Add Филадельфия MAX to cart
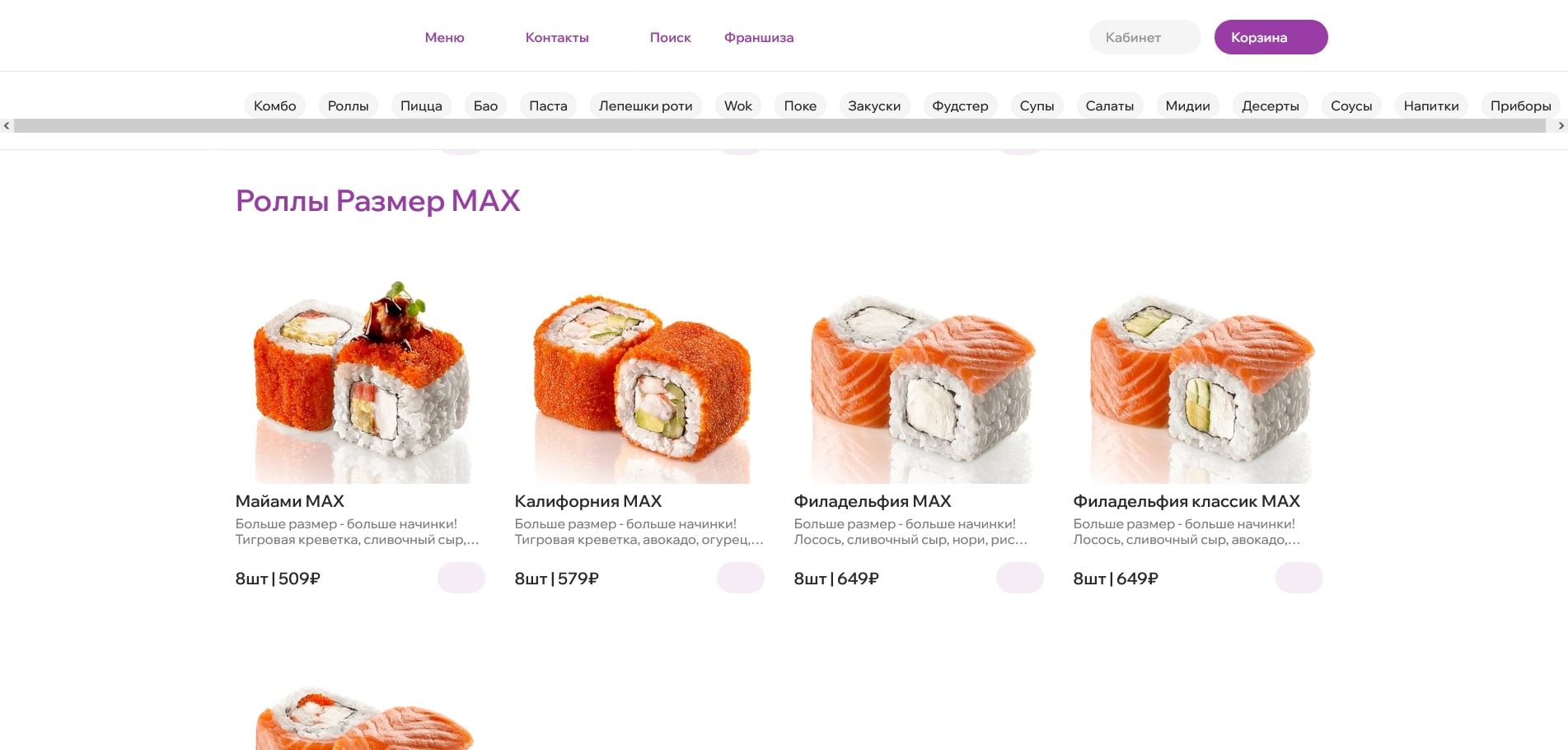The image size is (1568, 750). (x=1019, y=578)
